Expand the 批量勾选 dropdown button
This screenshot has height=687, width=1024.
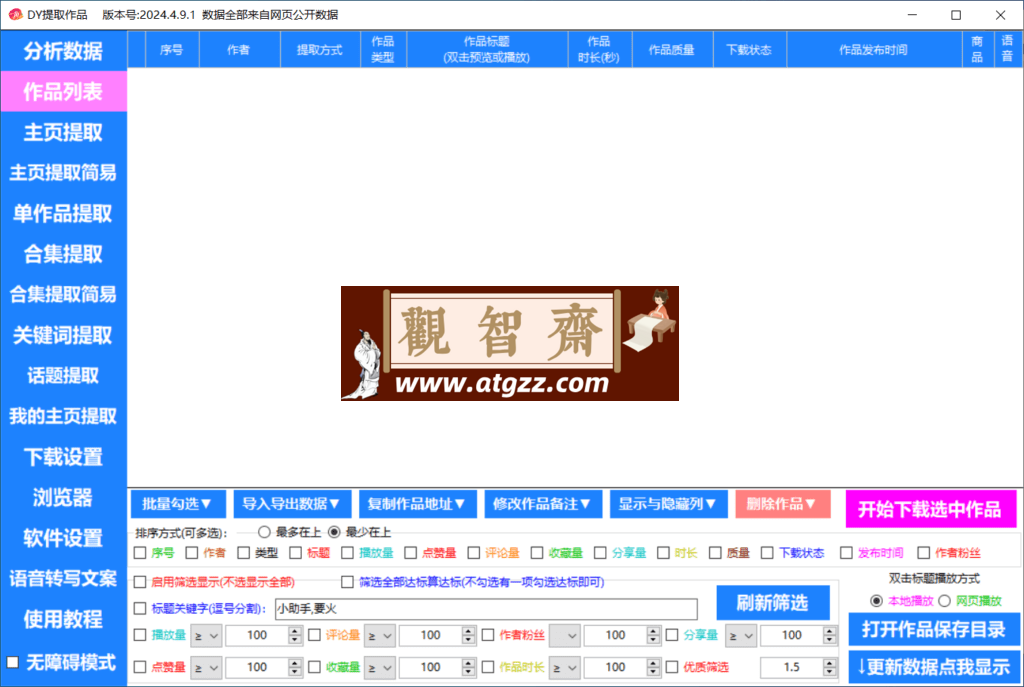click(x=178, y=504)
